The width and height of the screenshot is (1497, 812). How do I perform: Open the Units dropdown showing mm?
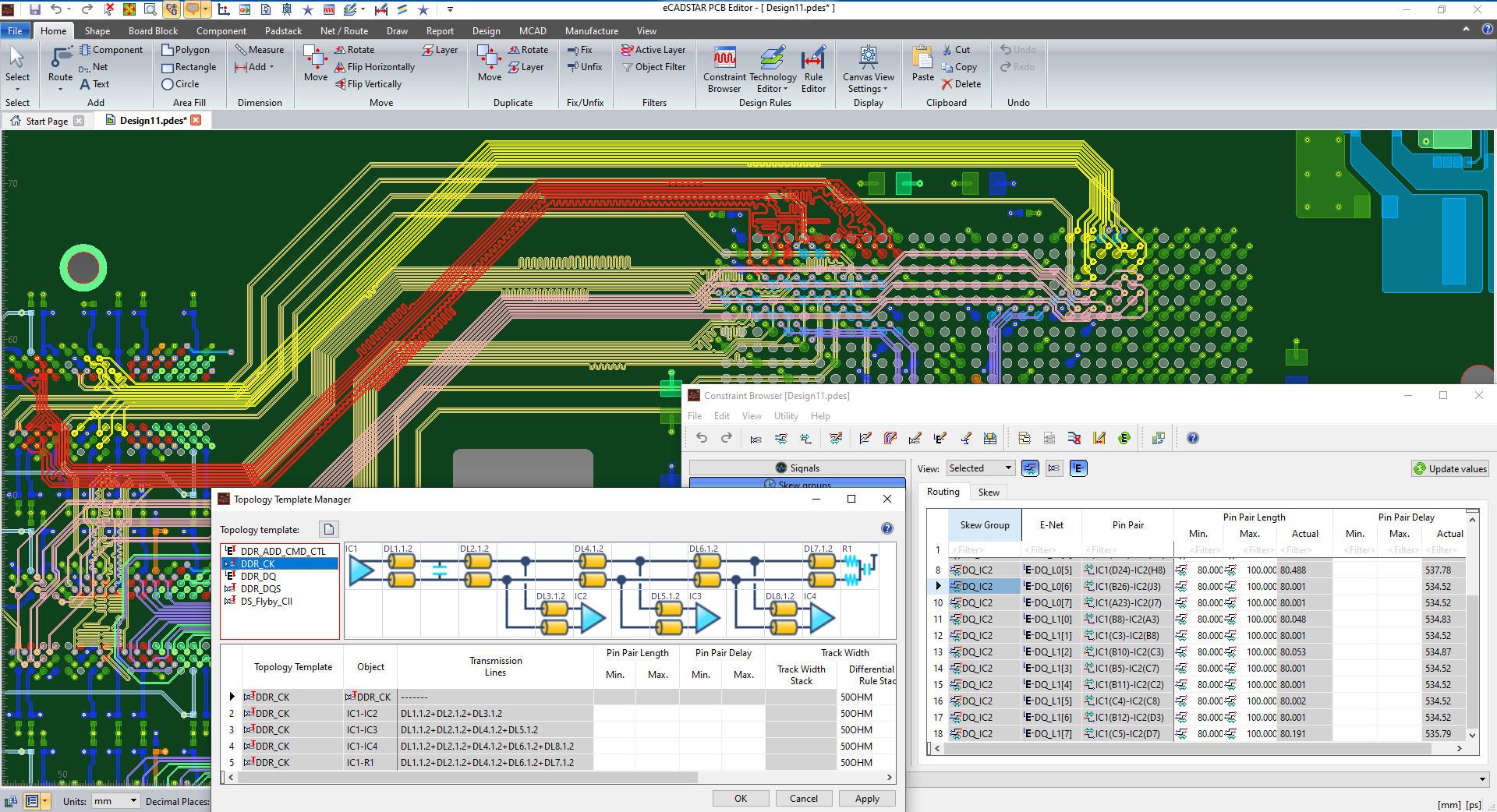pos(115,801)
